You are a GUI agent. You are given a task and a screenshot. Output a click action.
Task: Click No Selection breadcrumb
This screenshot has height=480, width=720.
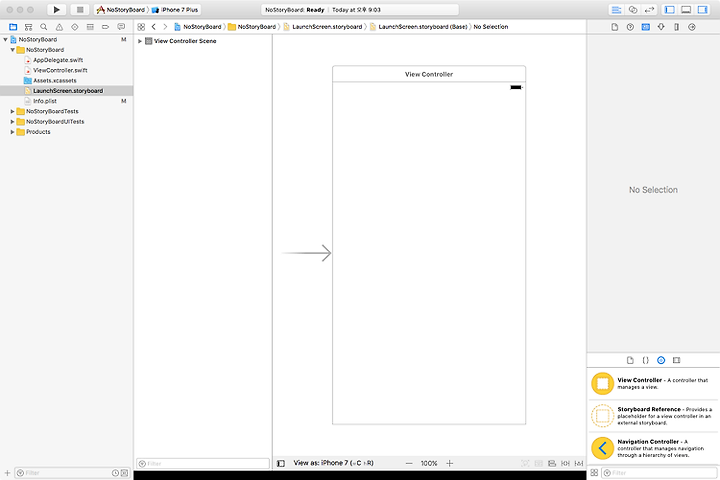point(491,27)
